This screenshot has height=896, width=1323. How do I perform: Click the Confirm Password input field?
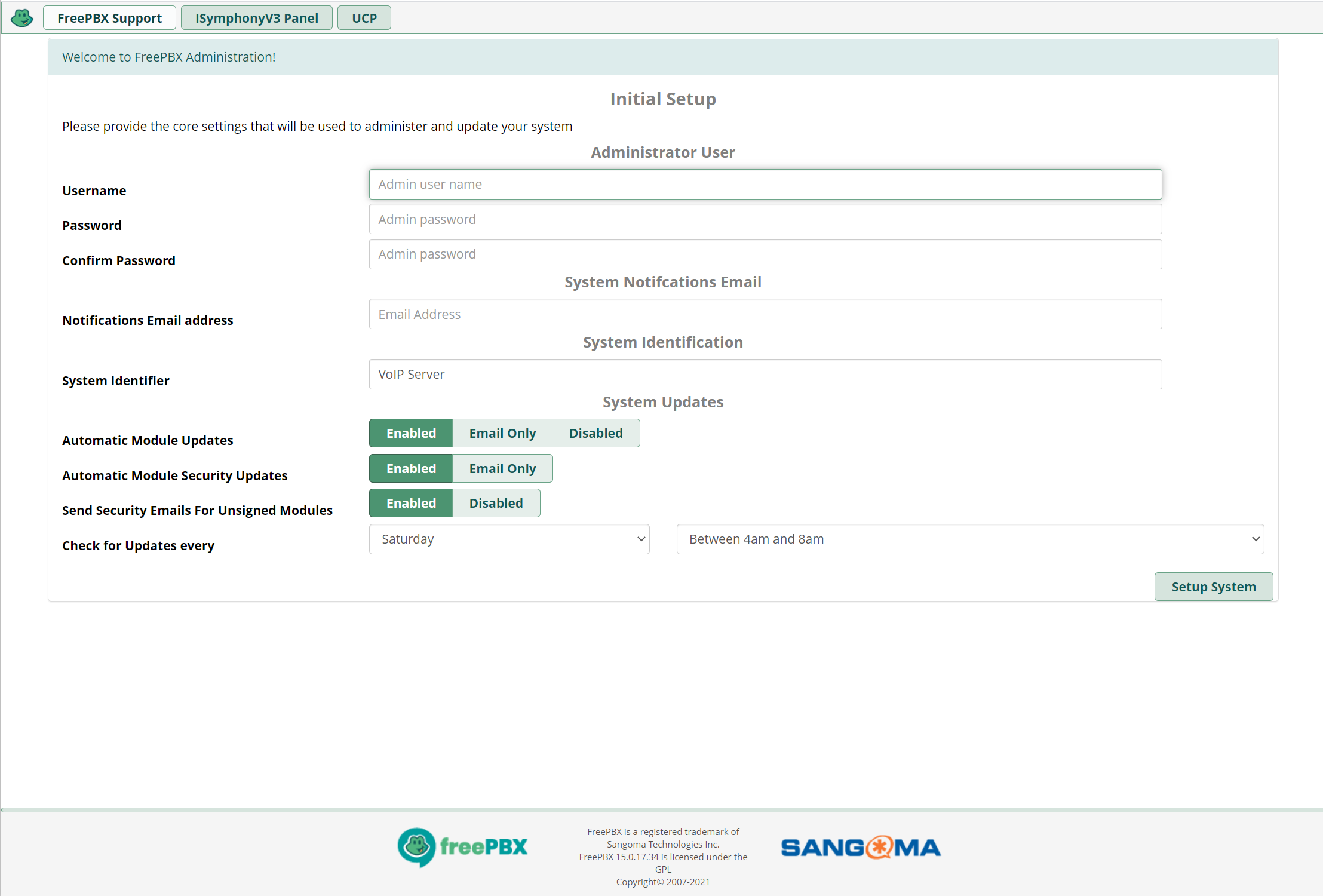765,254
